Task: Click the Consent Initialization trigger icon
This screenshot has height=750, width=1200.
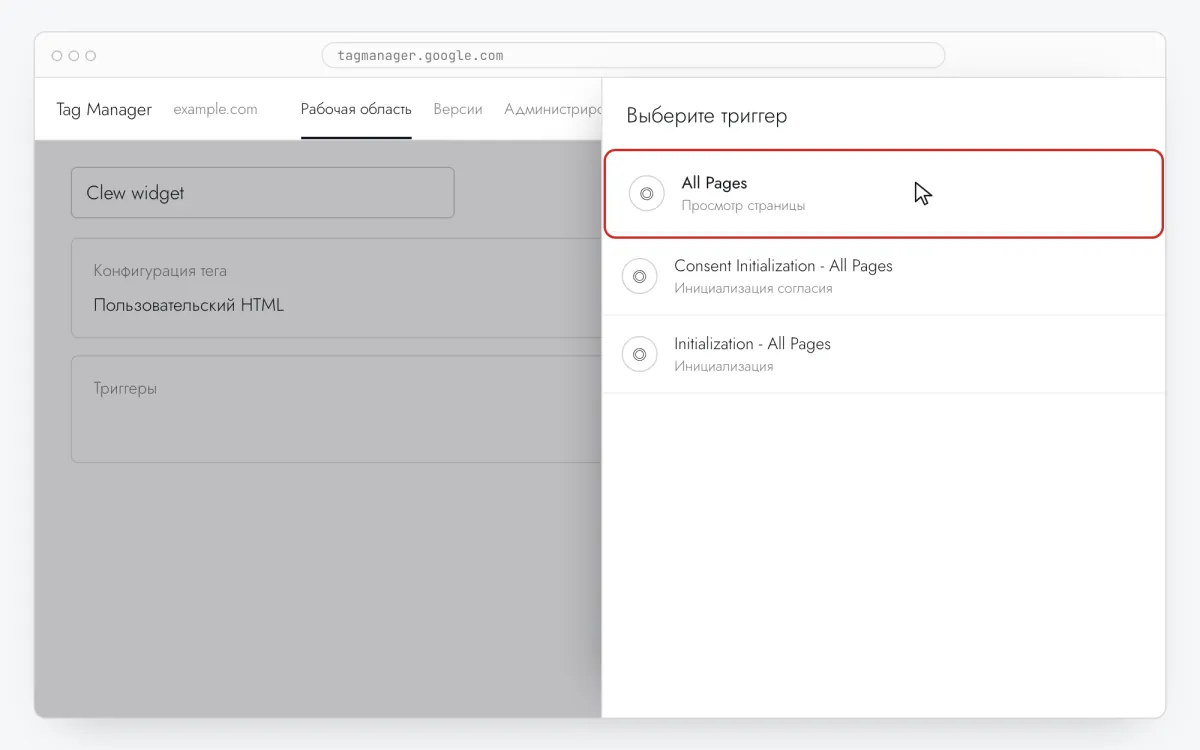Action: [x=639, y=276]
